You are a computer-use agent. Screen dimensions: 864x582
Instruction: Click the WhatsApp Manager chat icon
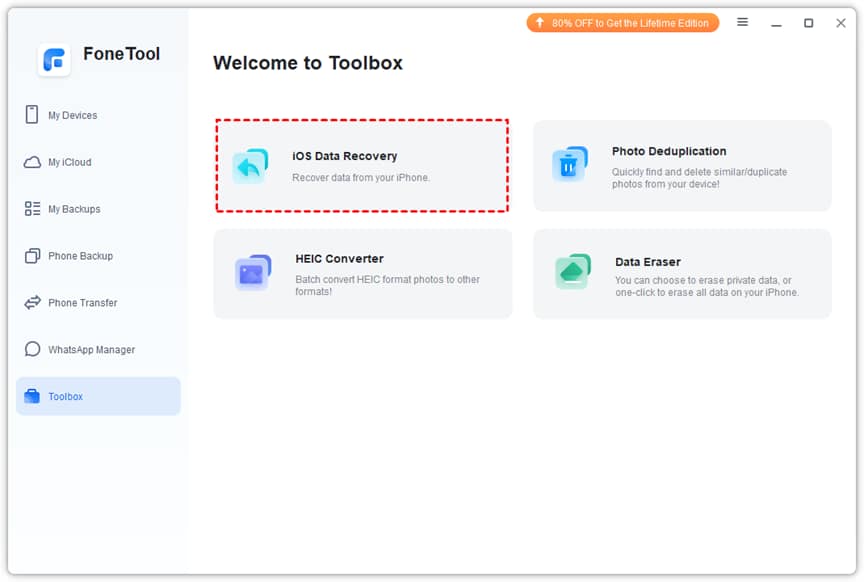click(32, 350)
